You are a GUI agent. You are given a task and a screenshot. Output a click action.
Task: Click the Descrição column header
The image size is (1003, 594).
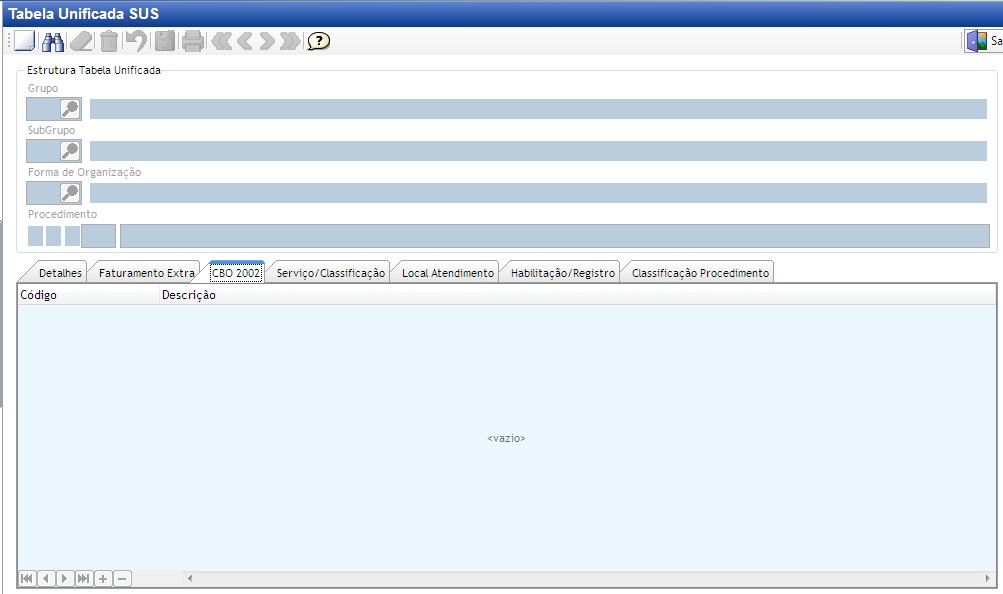578,295
